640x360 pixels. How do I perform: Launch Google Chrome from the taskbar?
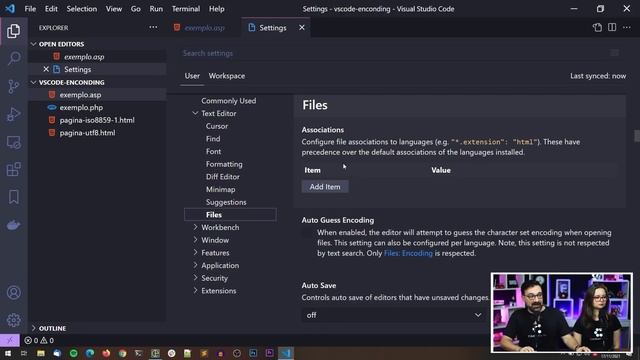coord(122,353)
